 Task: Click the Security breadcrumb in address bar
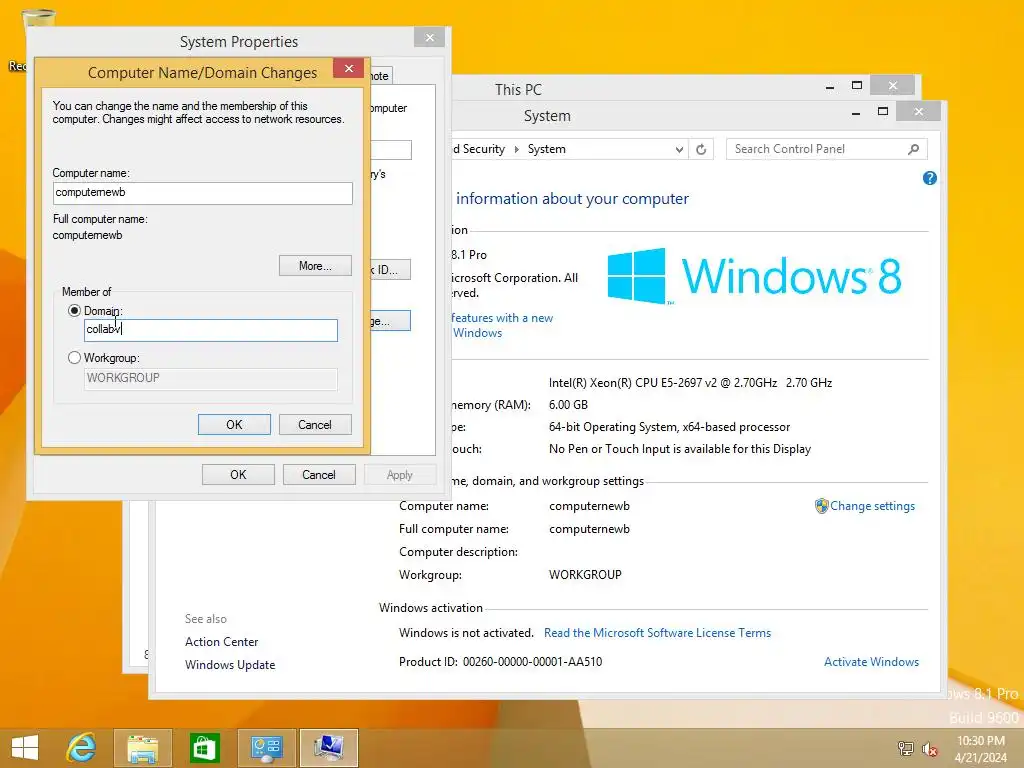(483, 149)
